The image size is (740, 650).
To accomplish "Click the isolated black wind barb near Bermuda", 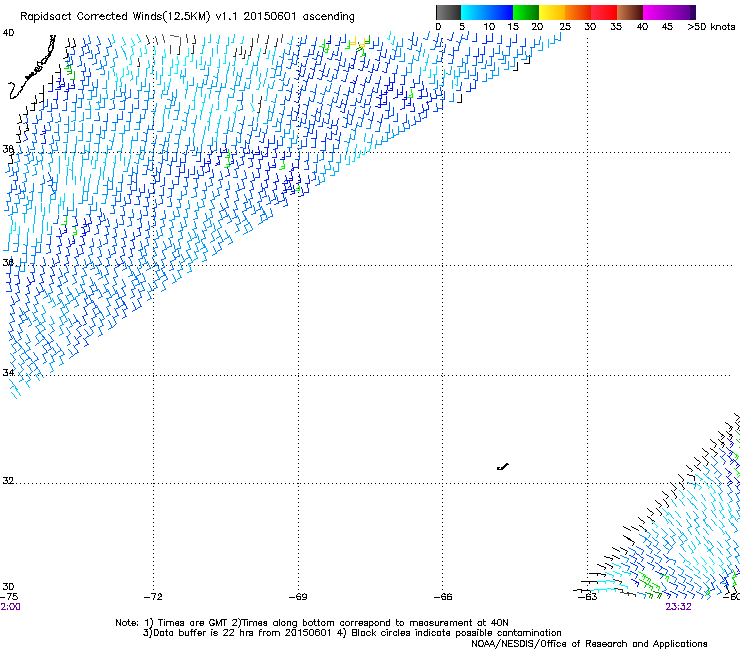I will [x=503, y=467].
